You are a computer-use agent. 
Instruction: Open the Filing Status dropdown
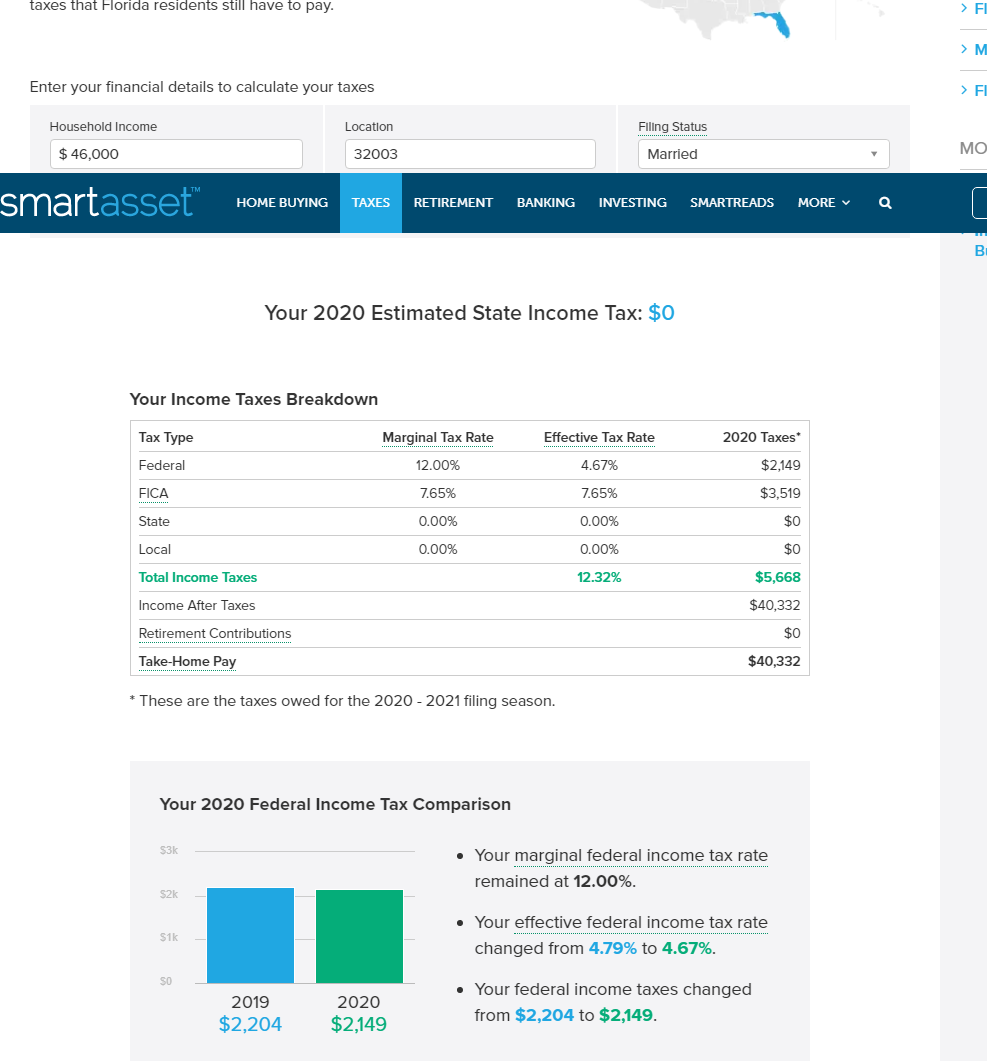pos(763,154)
